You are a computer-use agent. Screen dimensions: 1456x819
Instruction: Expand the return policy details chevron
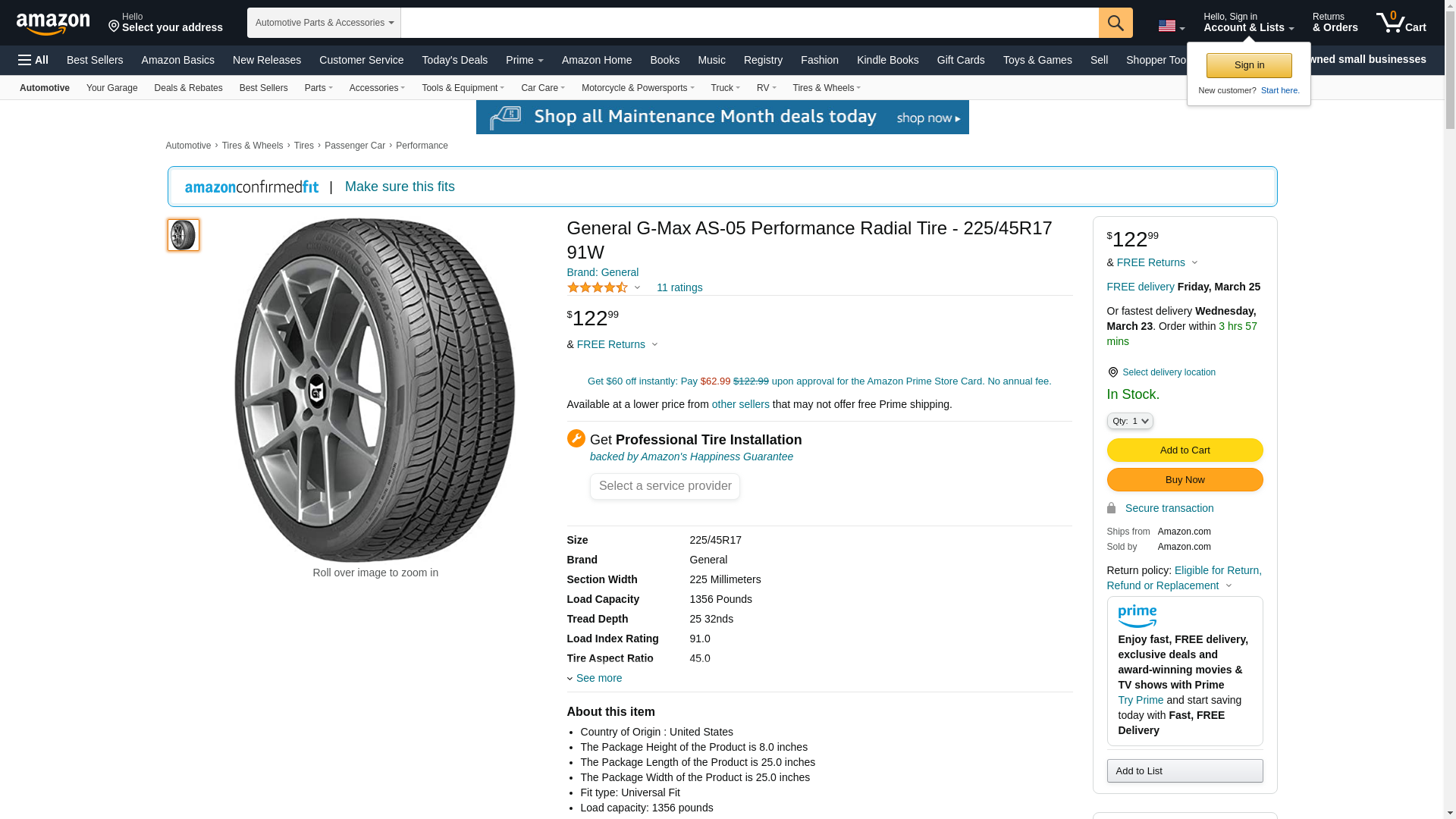point(1229,585)
